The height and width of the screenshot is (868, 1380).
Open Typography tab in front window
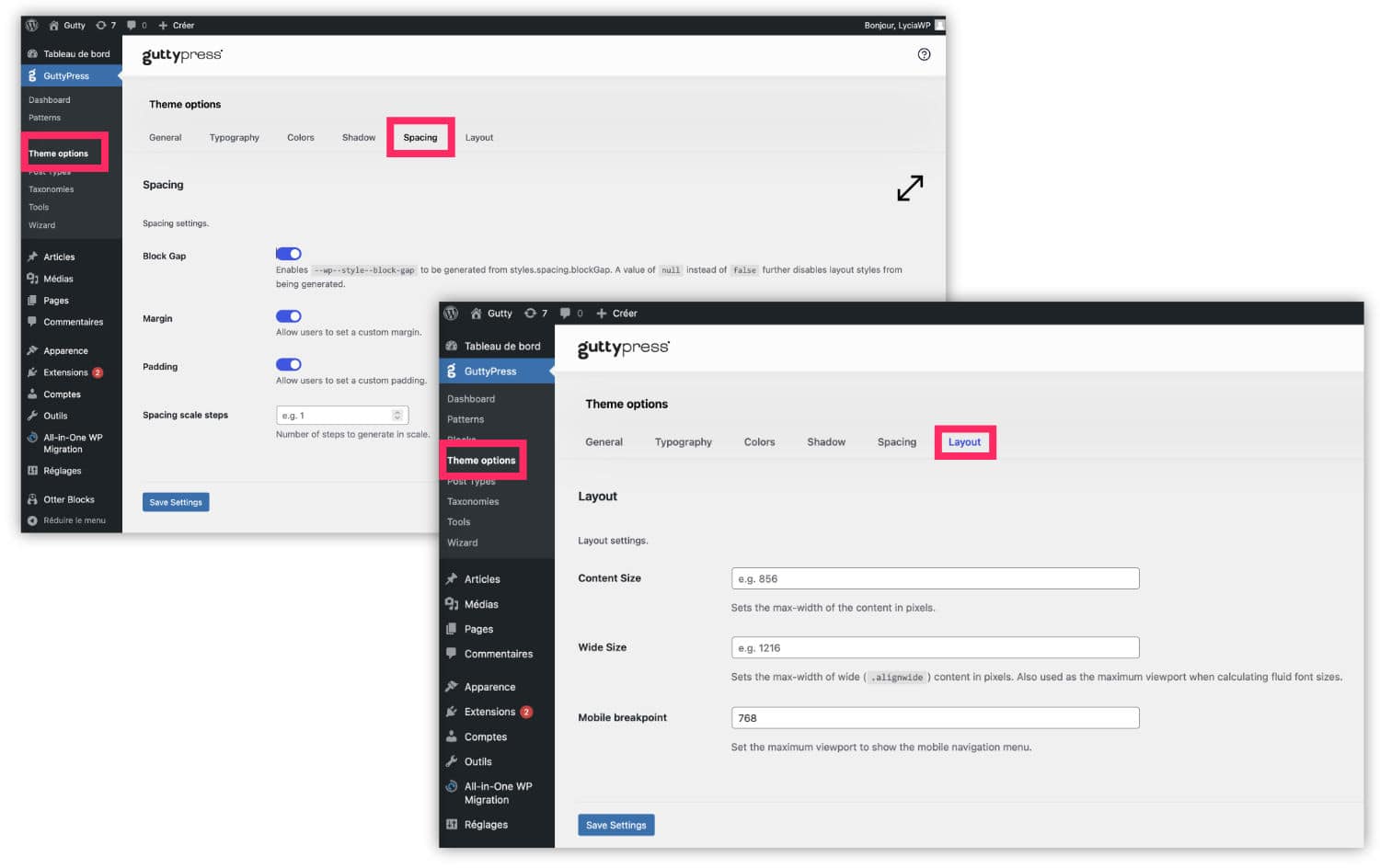pyautogui.click(x=684, y=442)
